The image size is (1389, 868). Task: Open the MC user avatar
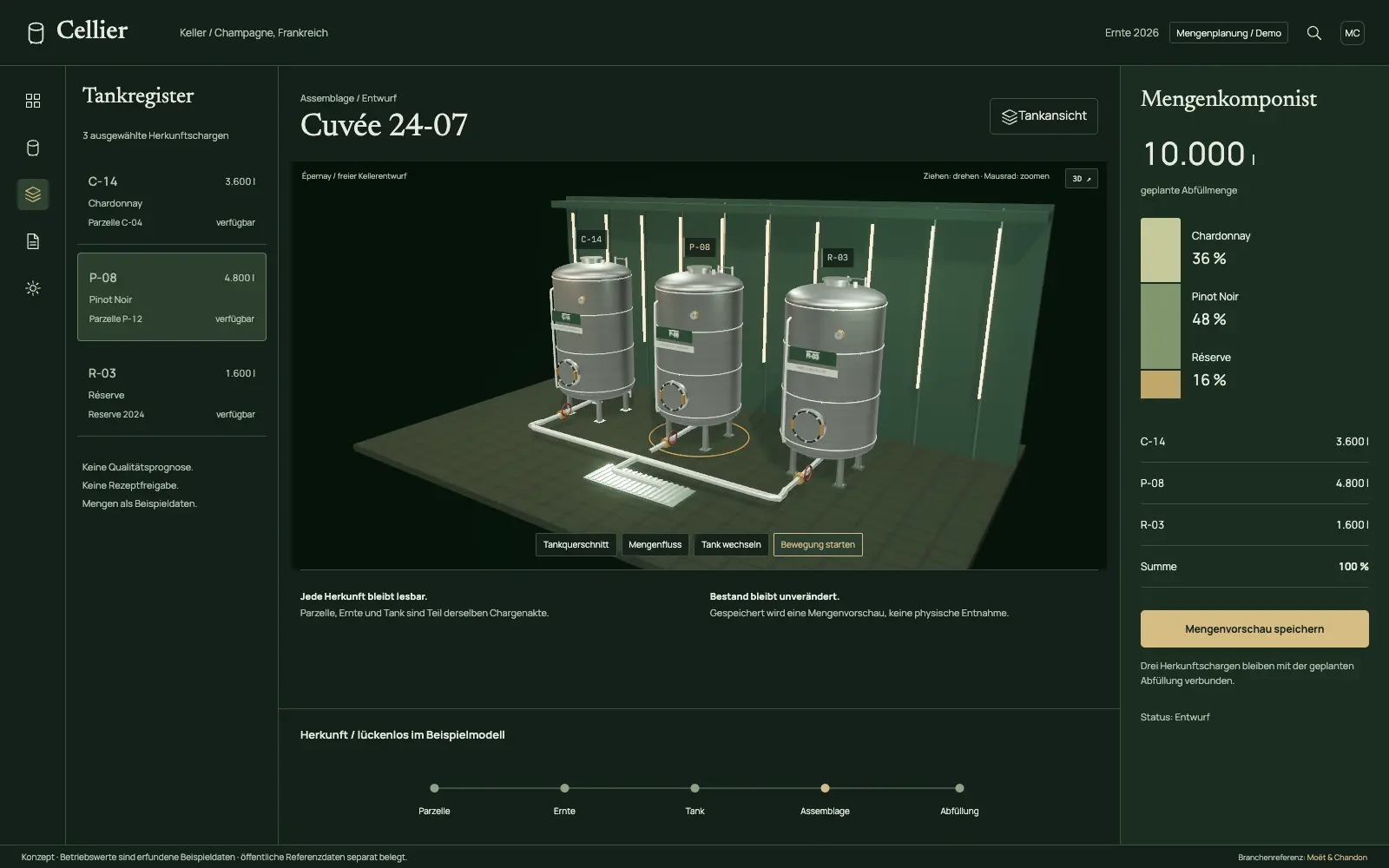click(x=1353, y=33)
